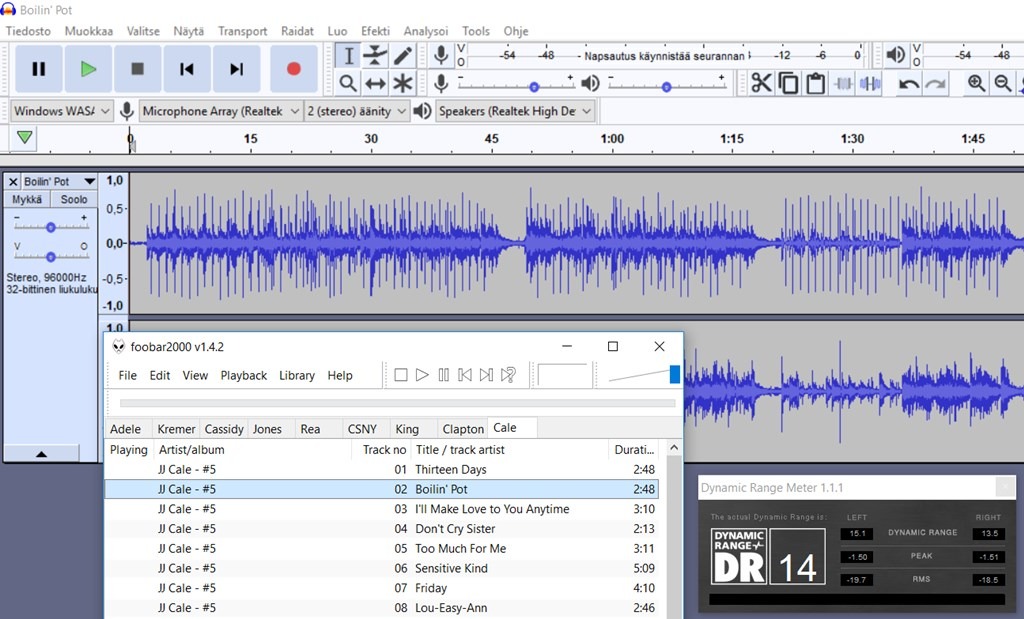
Task: Skip to start in Audacity transport
Action: click(187, 69)
